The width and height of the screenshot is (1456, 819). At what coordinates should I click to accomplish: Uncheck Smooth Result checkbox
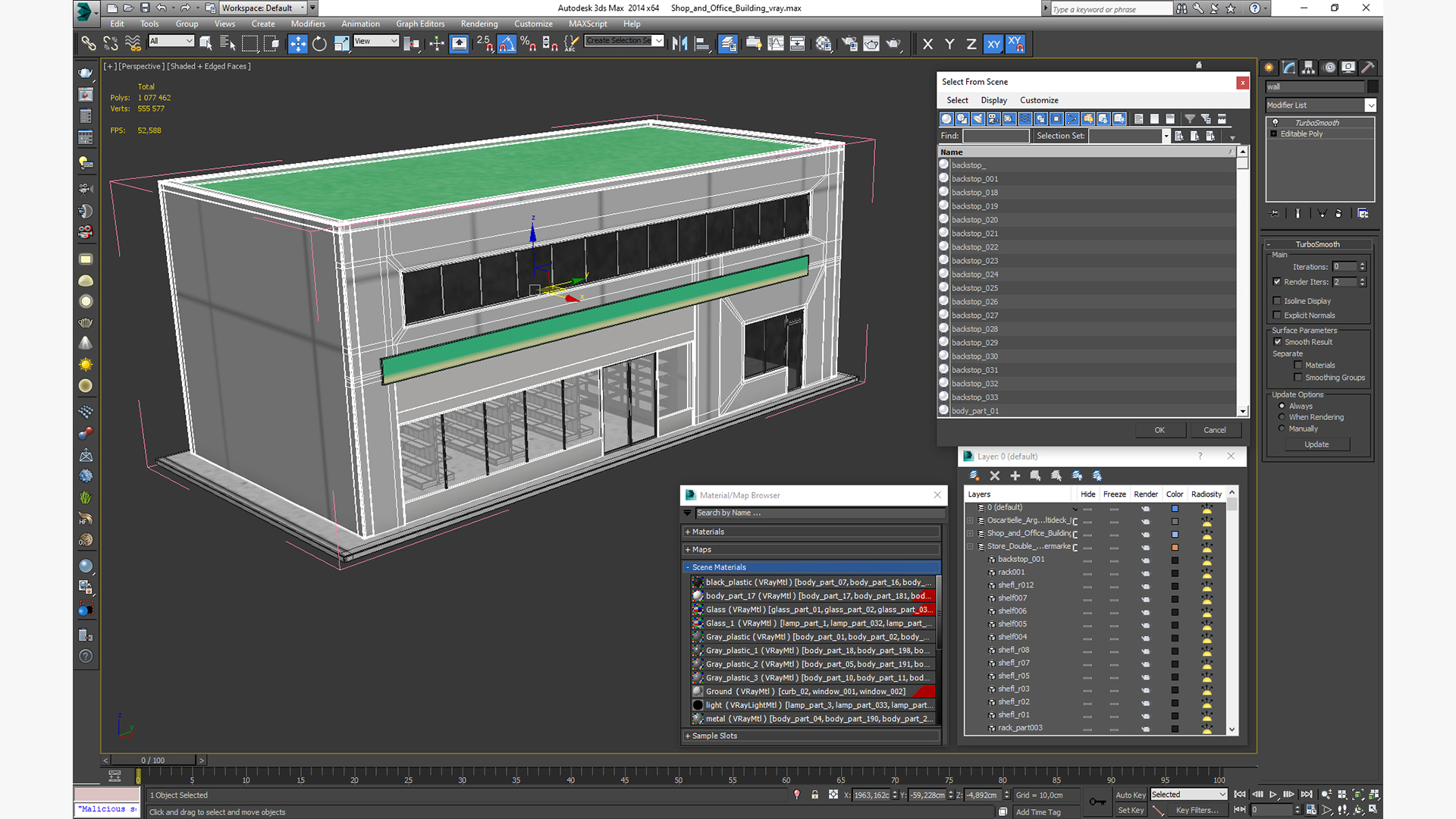pyautogui.click(x=1278, y=342)
